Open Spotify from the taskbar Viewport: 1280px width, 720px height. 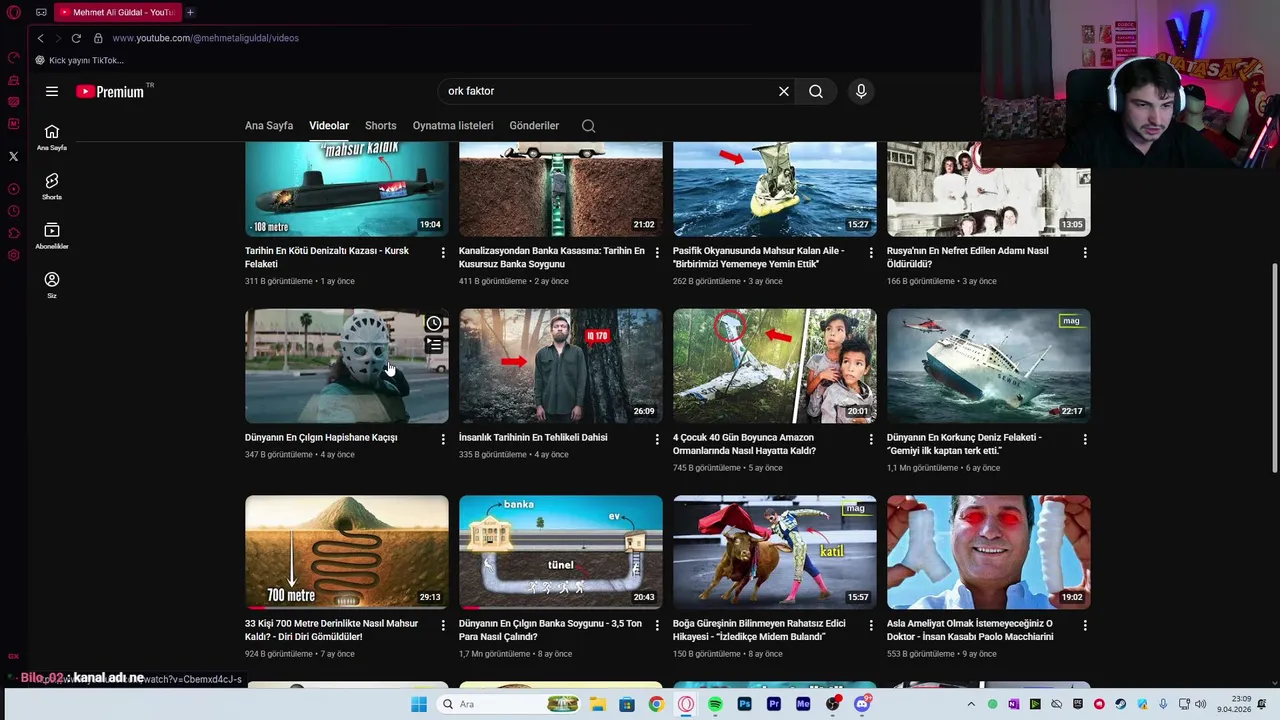[x=715, y=704]
